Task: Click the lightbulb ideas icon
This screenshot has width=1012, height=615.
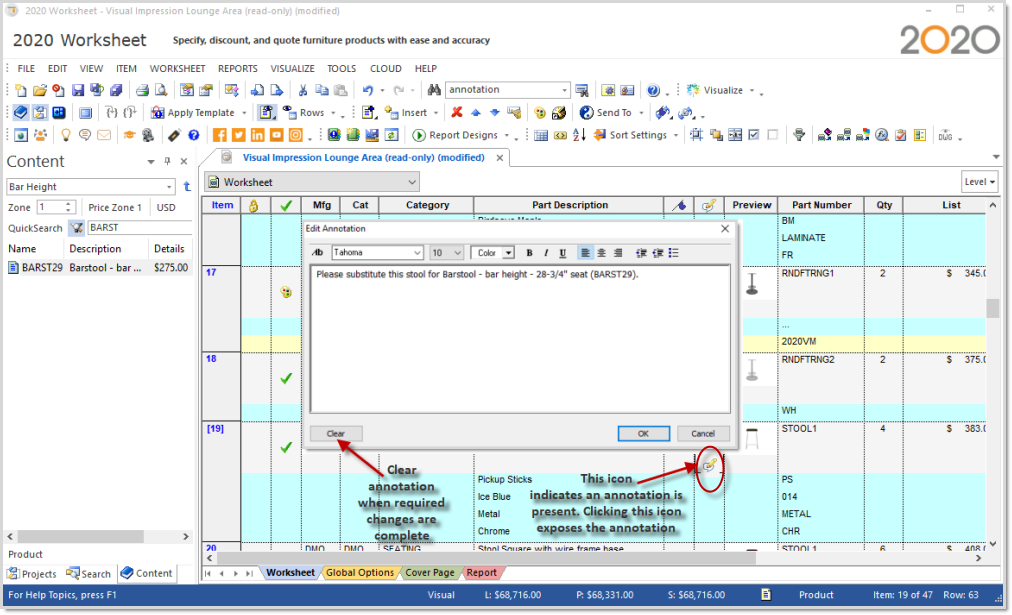Action: [x=65, y=135]
